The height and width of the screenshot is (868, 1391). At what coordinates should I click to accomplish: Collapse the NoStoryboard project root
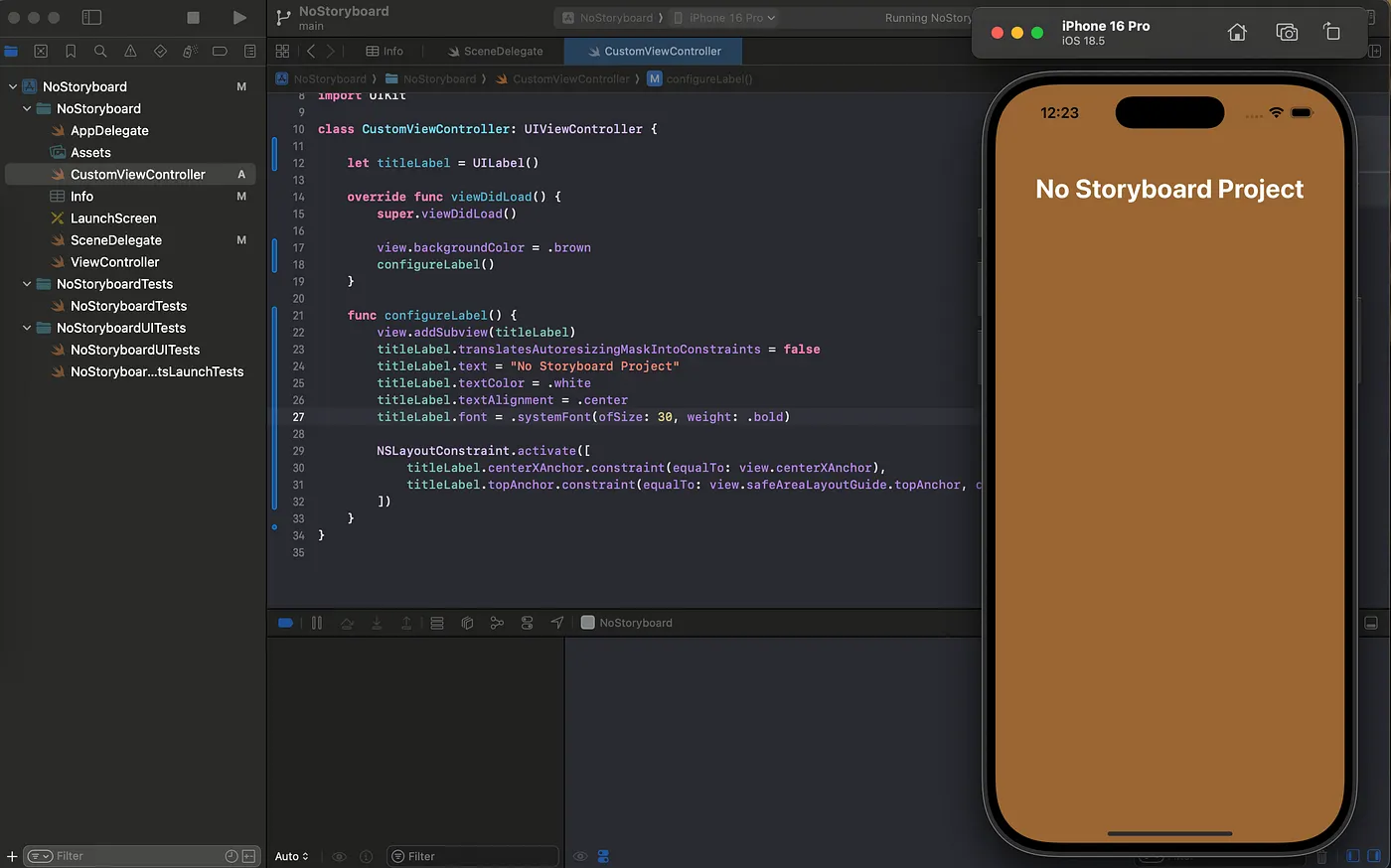13,86
